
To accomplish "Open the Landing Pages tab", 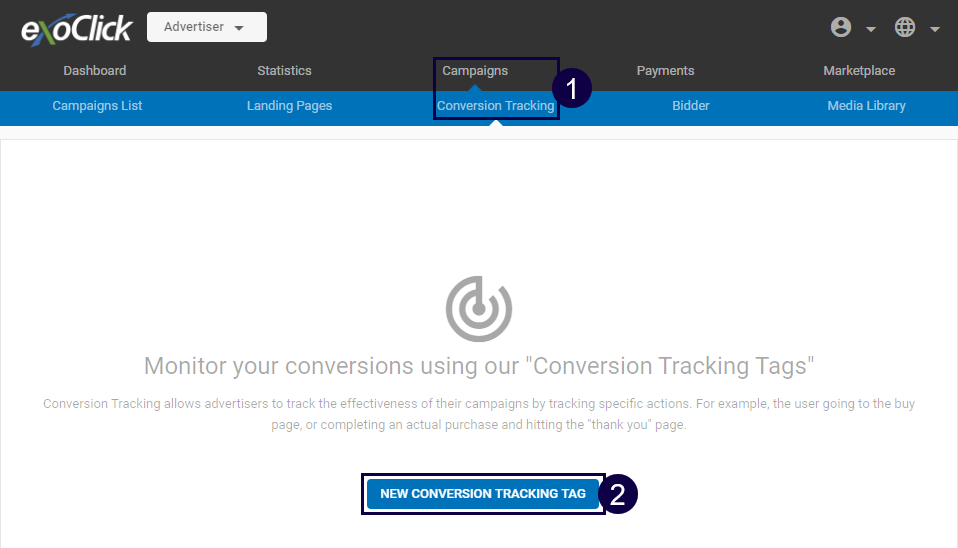I will click(289, 106).
